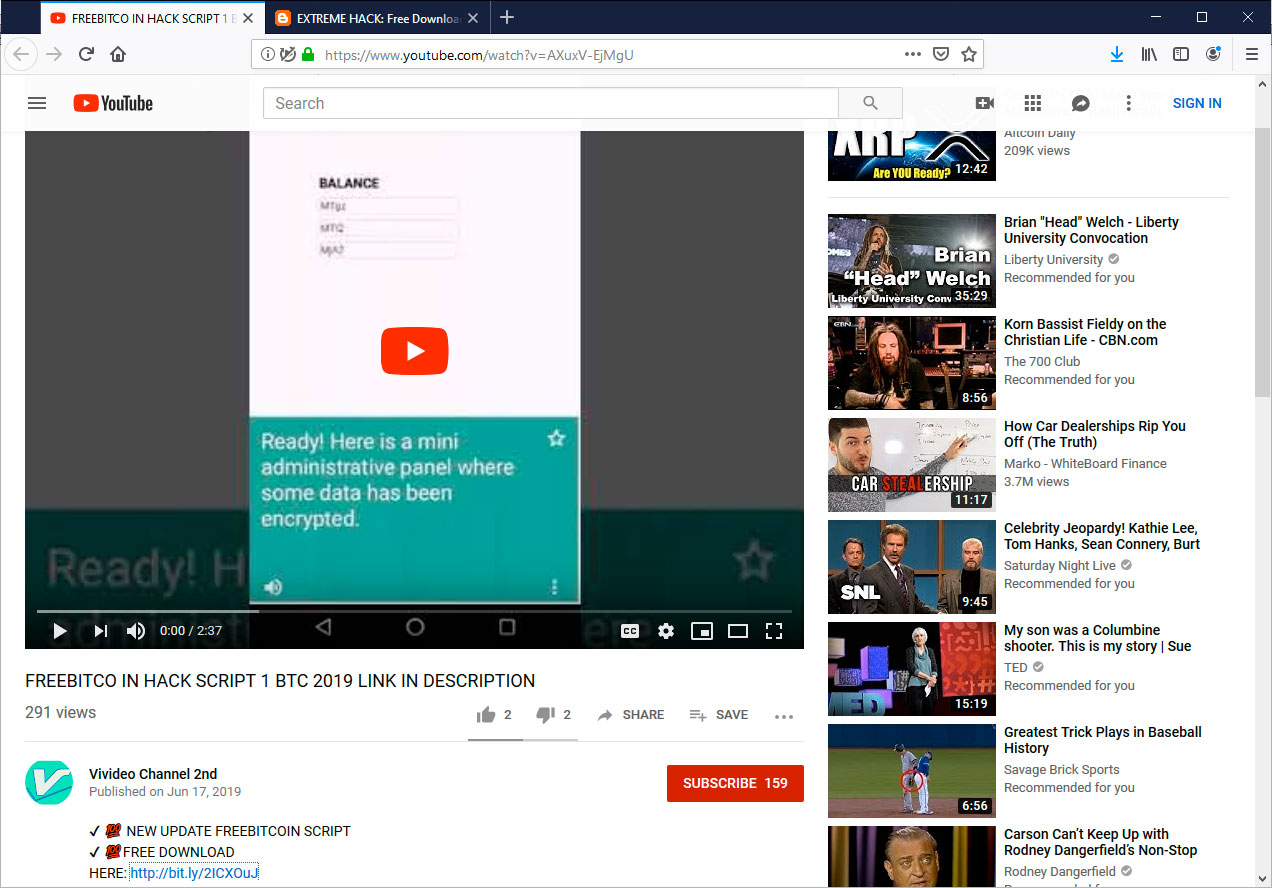Viewport: 1272px width, 888px height.
Task: Enter full screen mode
Action: [773, 631]
